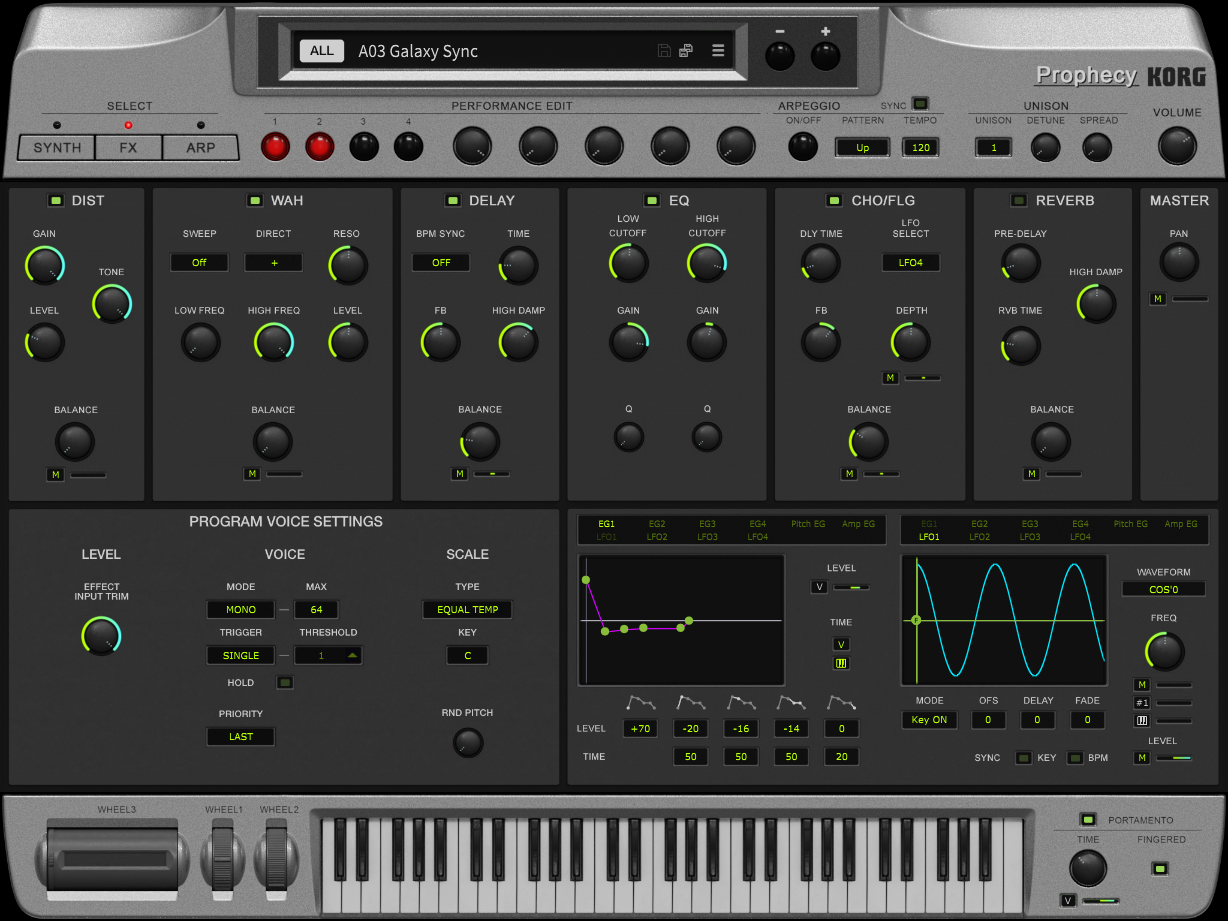The height and width of the screenshot is (921, 1228).
Task: Click the EG level +70 value field
Action: [x=640, y=729]
